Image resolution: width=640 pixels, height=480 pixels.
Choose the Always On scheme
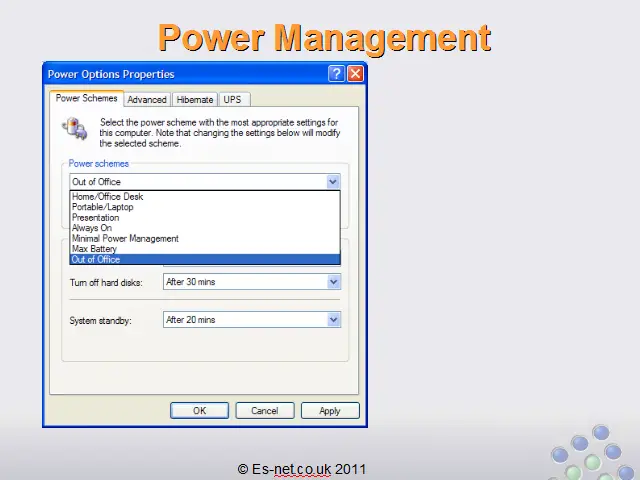coord(205,228)
